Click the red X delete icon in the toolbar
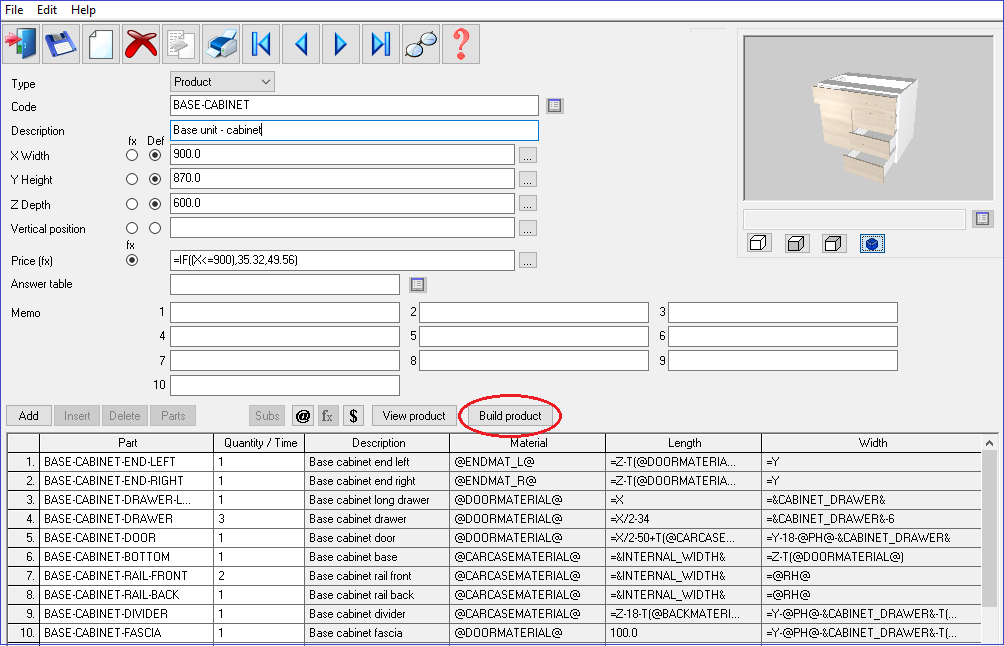The height and width of the screenshot is (646, 1004). [x=141, y=44]
